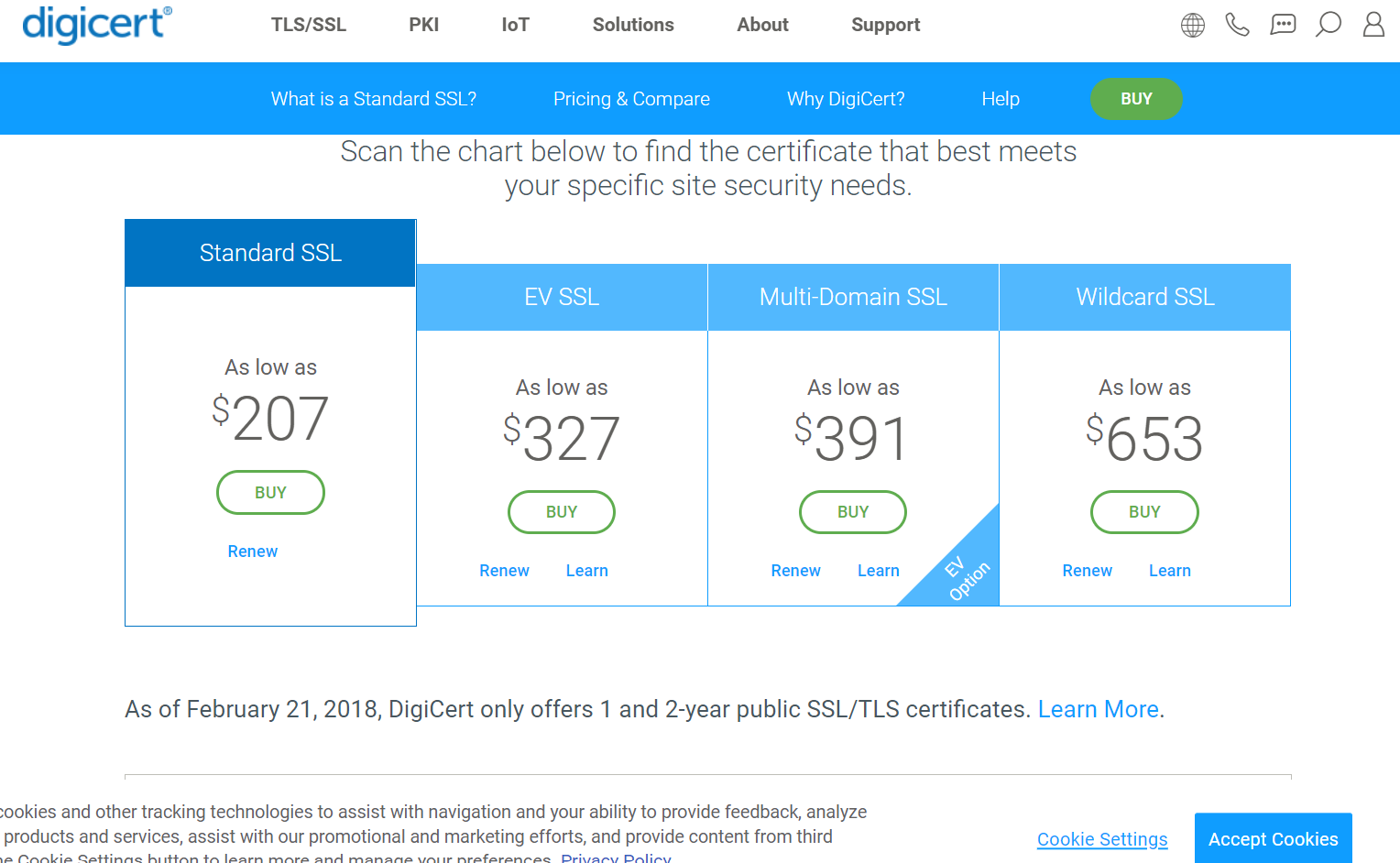The height and width of the screenshot is (863, 1400).
Task: Select the Standard SSL column header
Action: 270,253
